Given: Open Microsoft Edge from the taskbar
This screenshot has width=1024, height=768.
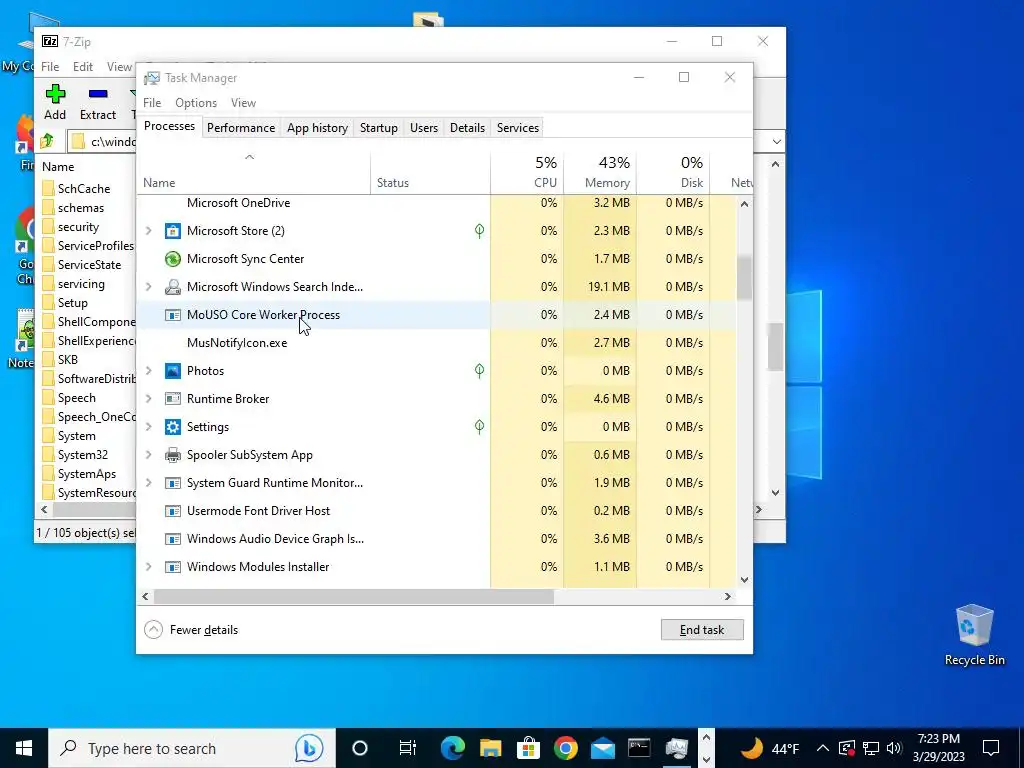Looking at the screenshot, I should point(452,748).
